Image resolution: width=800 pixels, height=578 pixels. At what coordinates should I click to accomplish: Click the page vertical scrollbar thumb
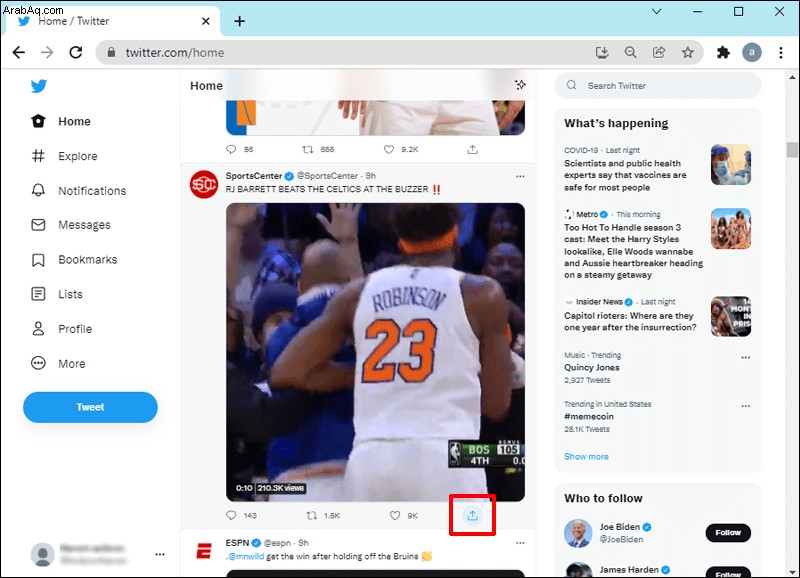[x=792, y=149]
